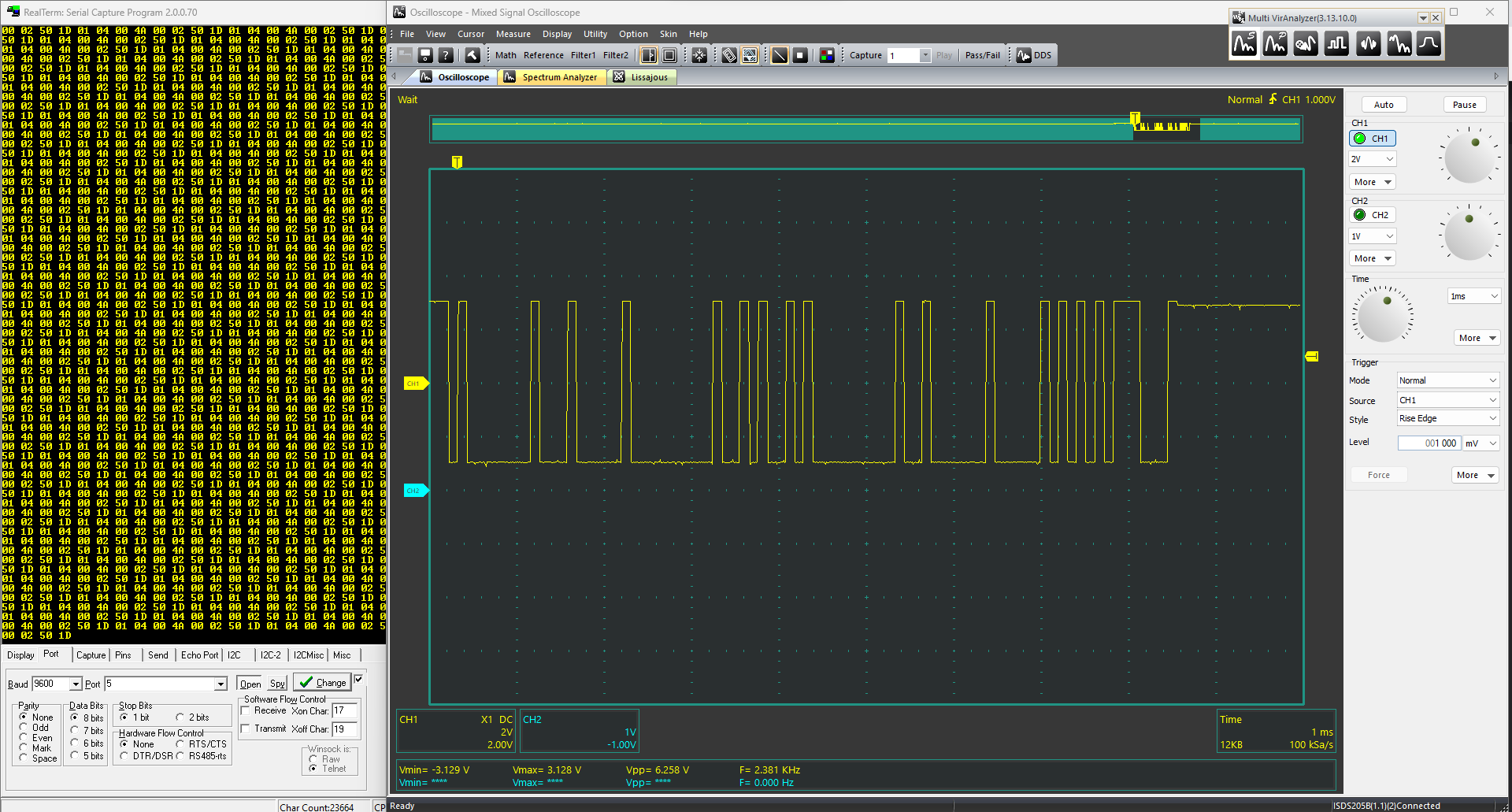The height and width of the screenshot is (812, 1512).
Task: Click the highlighted waveform picture toolbar icon
Action: [x=750, y=55]
